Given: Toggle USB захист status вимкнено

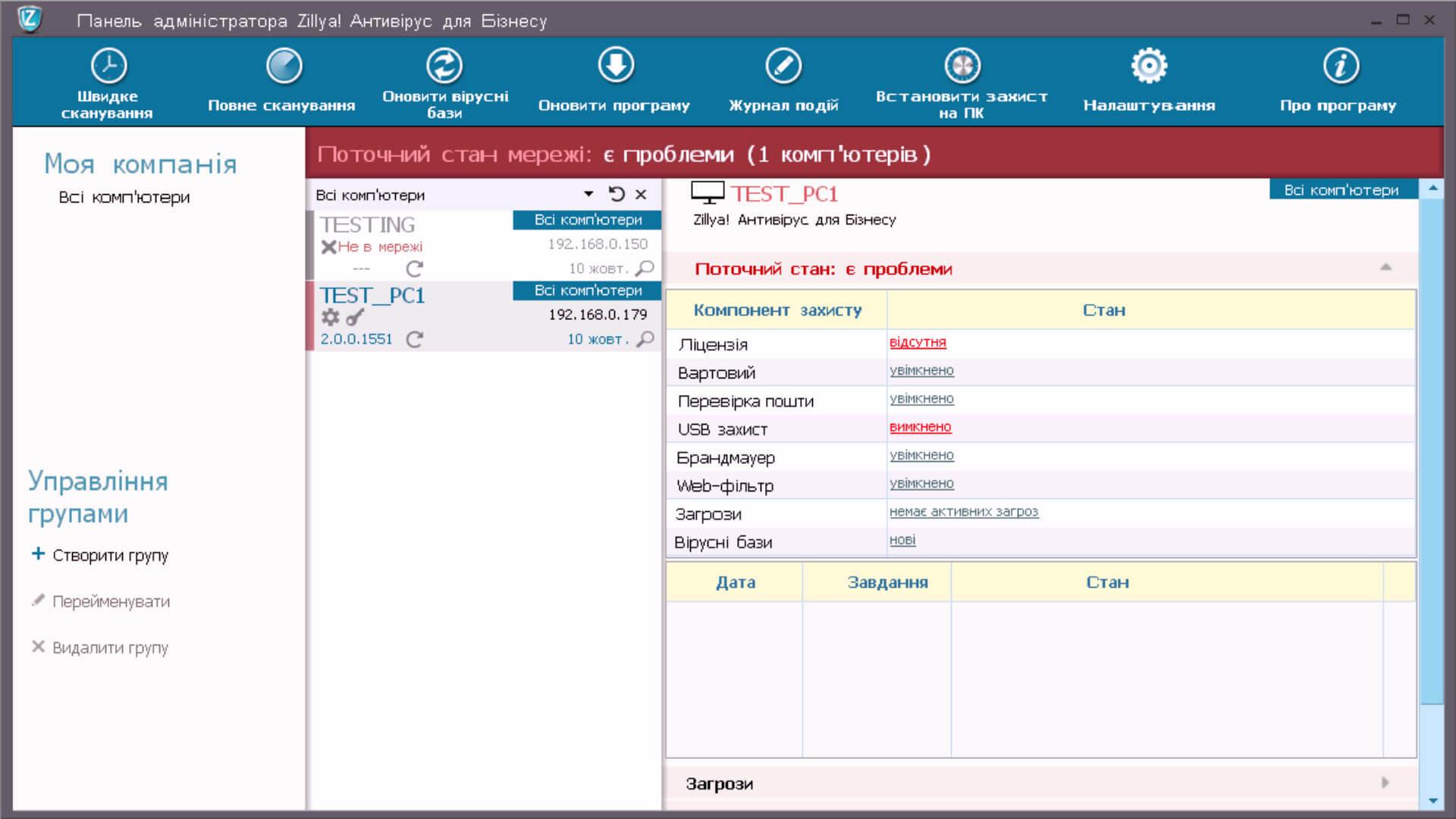Looking at the screenshot, I should coord(920,427).
